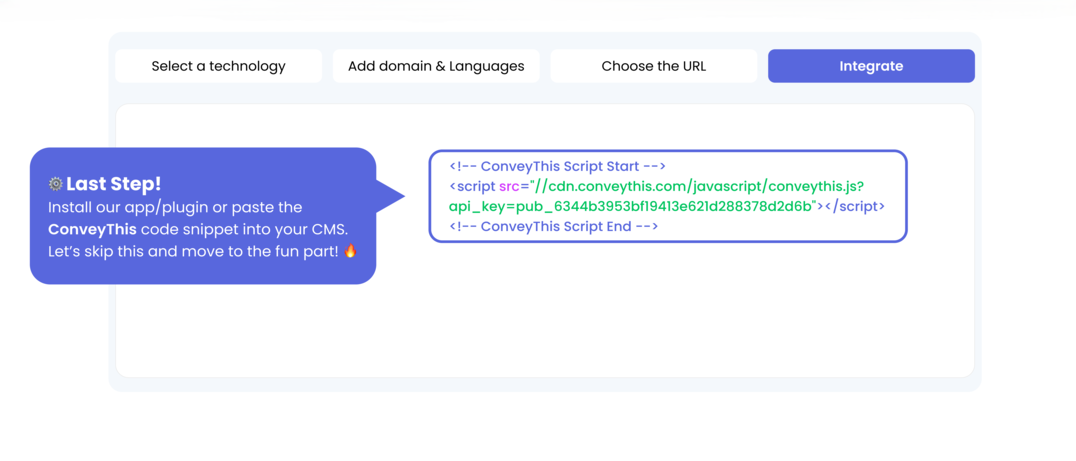Select the Integrate tab
The width and height of the screenshot is (1076, 461).
click(x=871, y=66)
